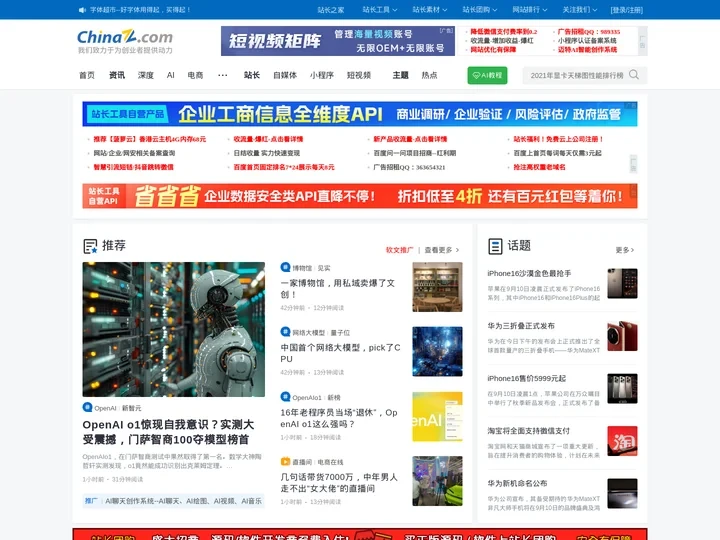Viewport: 720px width, 540px height.
Task: Expand the 站长团购 dropdown menu
Action: click(x=480, y=10)
